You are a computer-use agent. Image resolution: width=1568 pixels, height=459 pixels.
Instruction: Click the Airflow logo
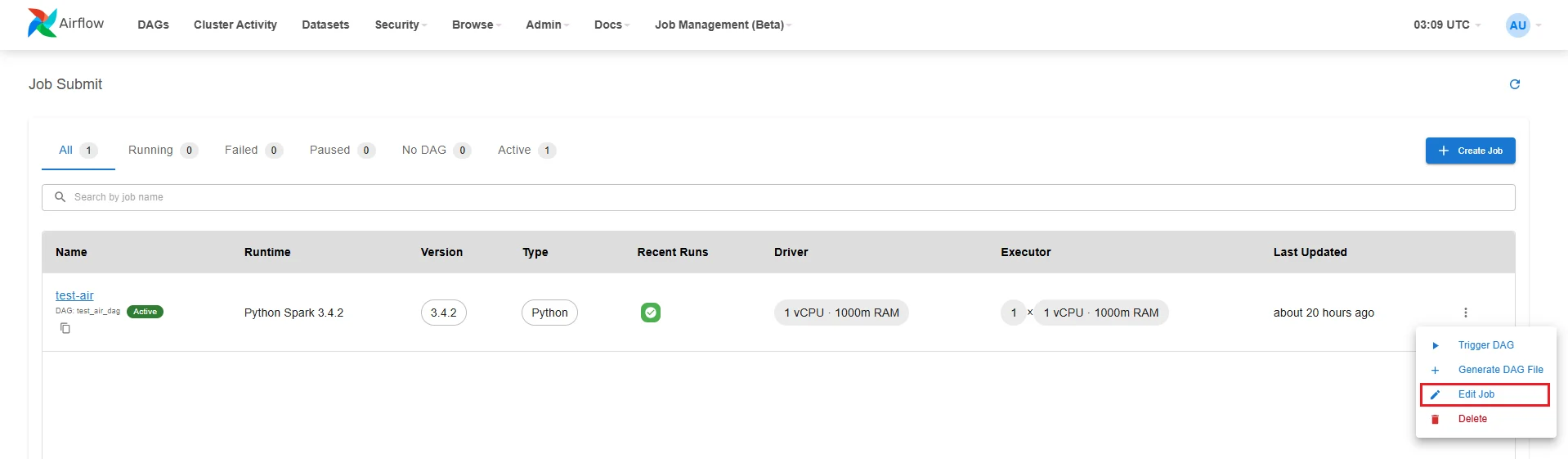pos(66,24)
